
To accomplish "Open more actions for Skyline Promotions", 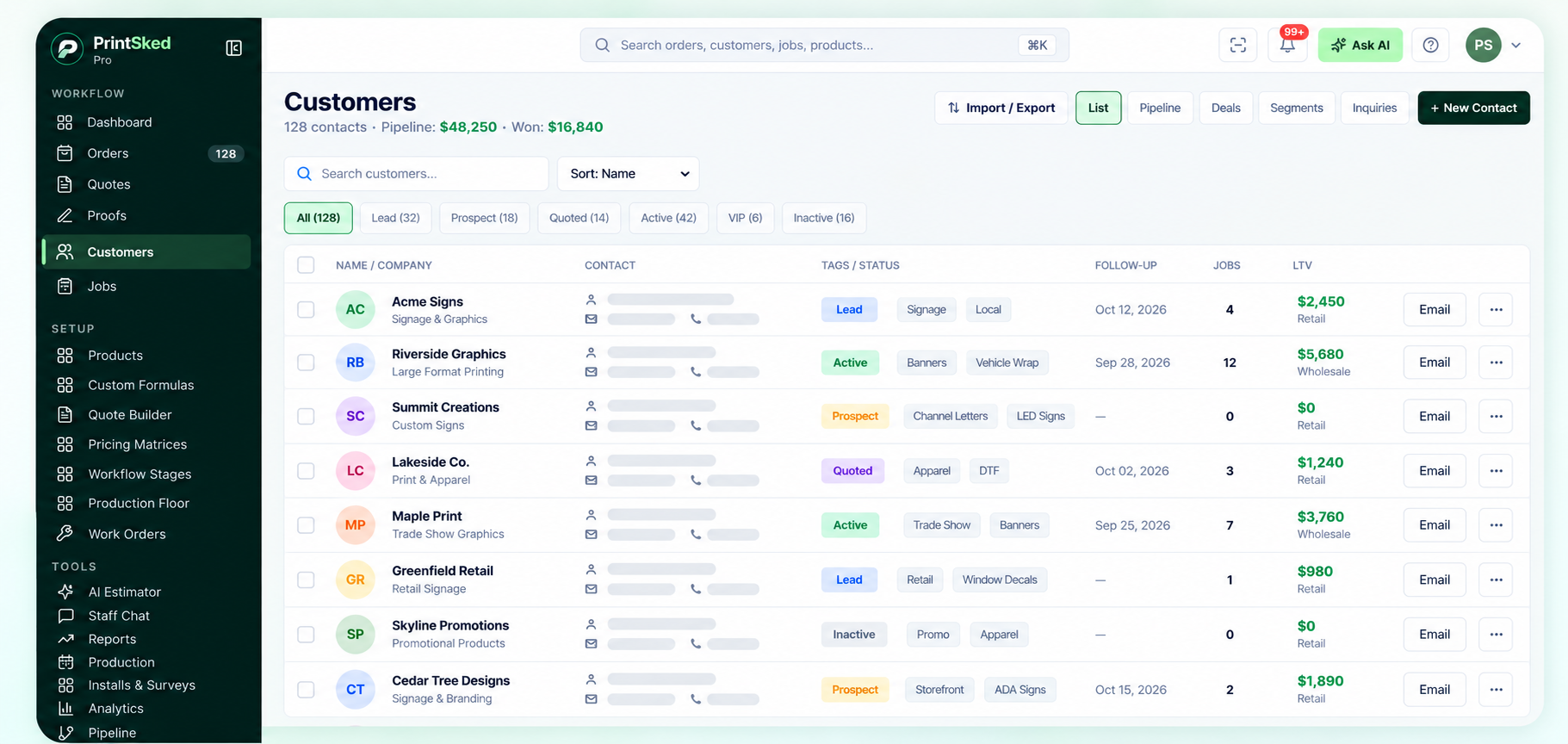I will click(1496, 635).
